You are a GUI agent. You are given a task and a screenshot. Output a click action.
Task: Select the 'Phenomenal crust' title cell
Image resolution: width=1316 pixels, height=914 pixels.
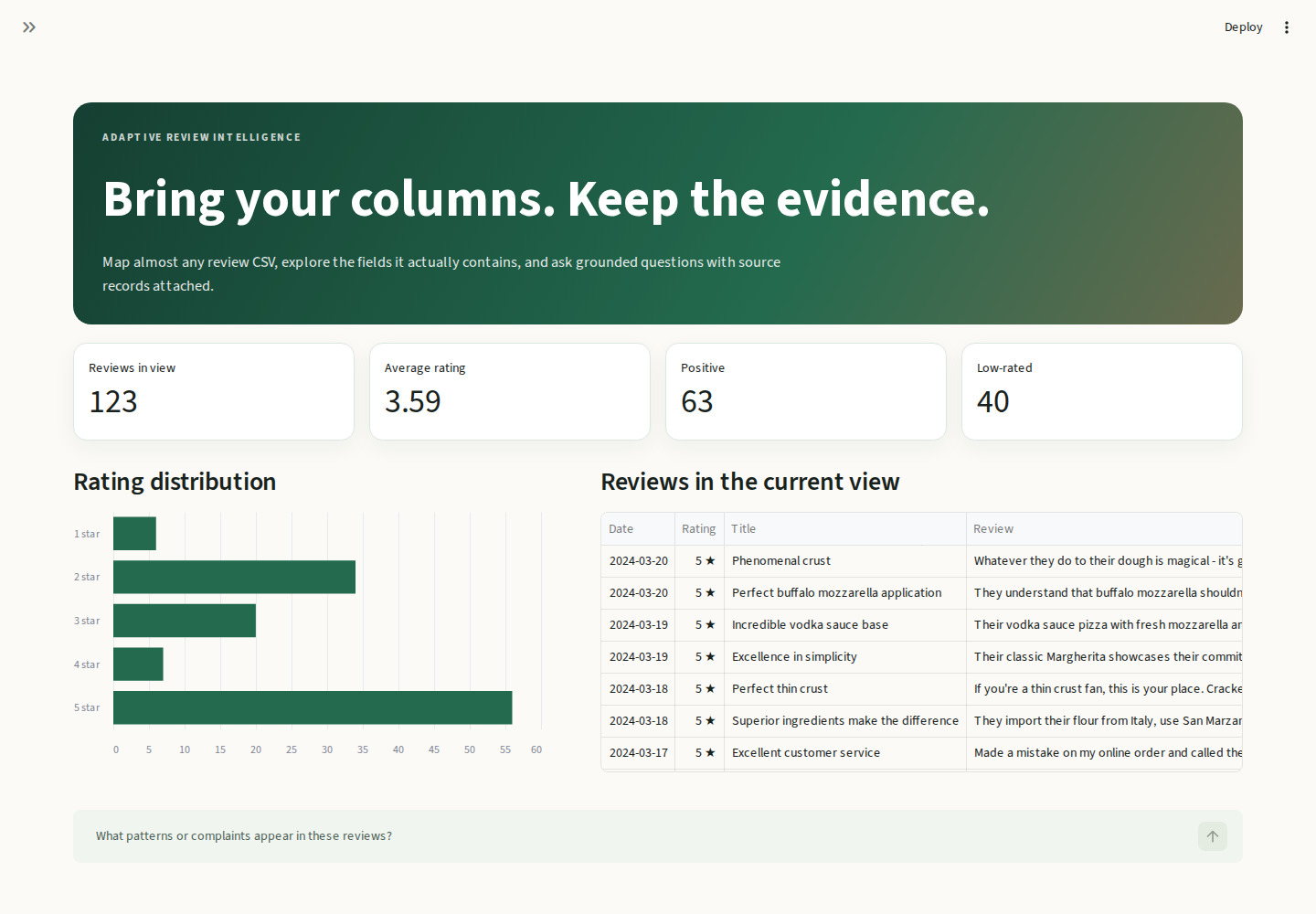[845, 561]
